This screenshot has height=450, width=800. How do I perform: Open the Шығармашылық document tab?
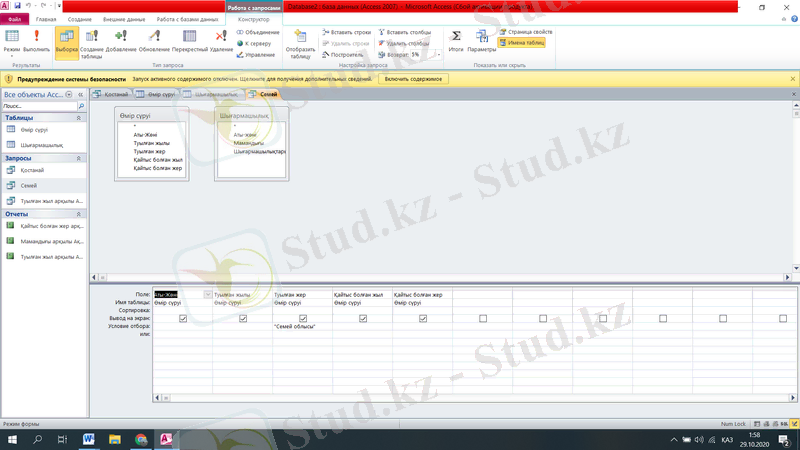[x=211, y=94]
